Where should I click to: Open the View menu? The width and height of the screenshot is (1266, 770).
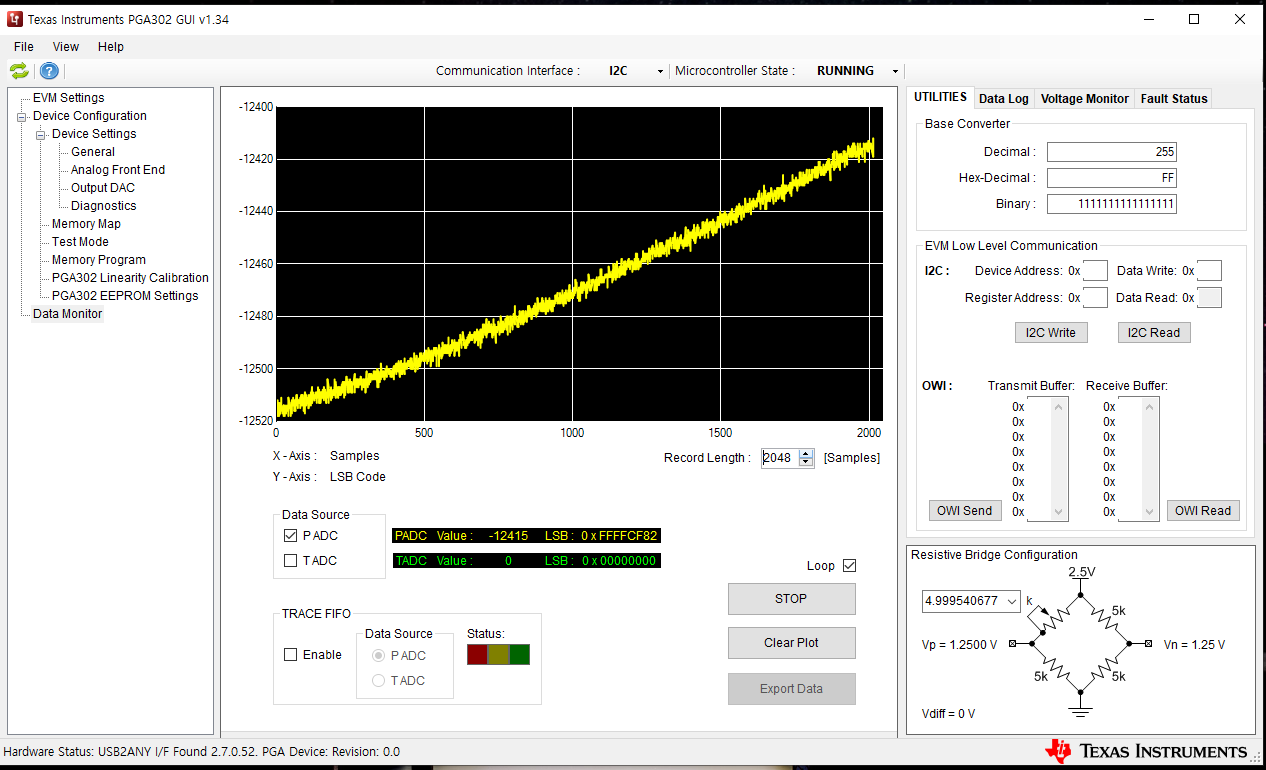point(66,46)
